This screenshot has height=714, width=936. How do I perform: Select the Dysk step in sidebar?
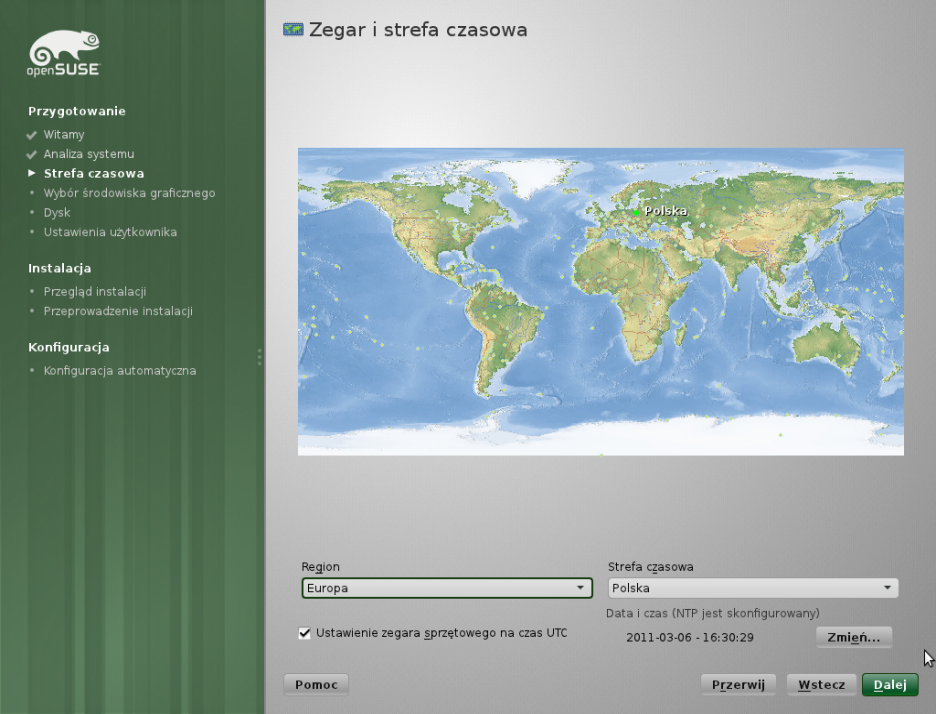click(57, 213)
